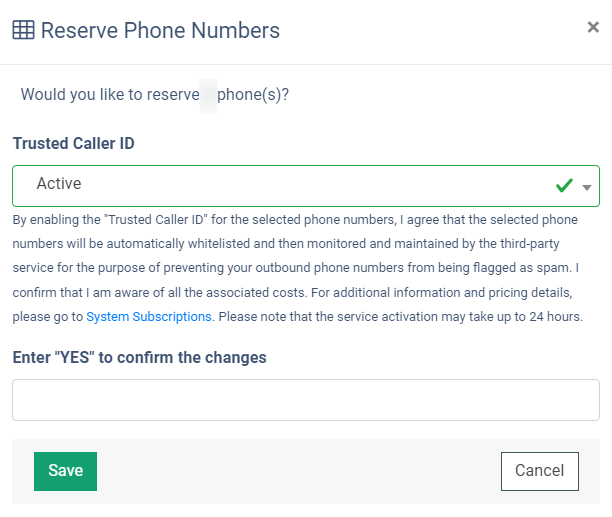
Task: Click the table grid icon in header
Action: [x=23, y=30]
